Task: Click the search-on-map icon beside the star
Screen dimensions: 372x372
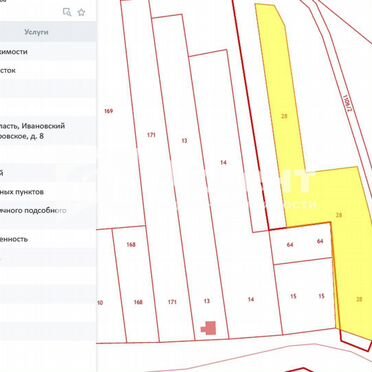Action: [67, 12]
